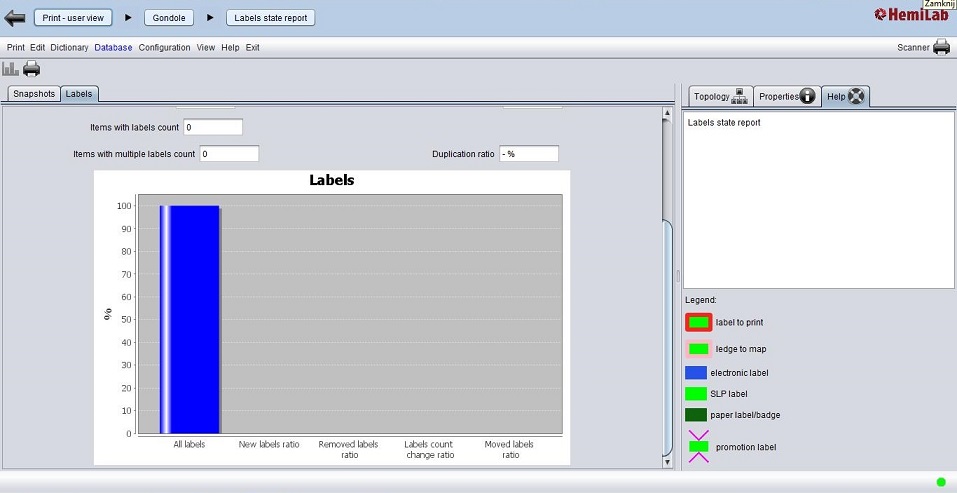Click the Items with multiple labels count field
The width and height of the screenshot is (957, 493).
pos(229,154)
